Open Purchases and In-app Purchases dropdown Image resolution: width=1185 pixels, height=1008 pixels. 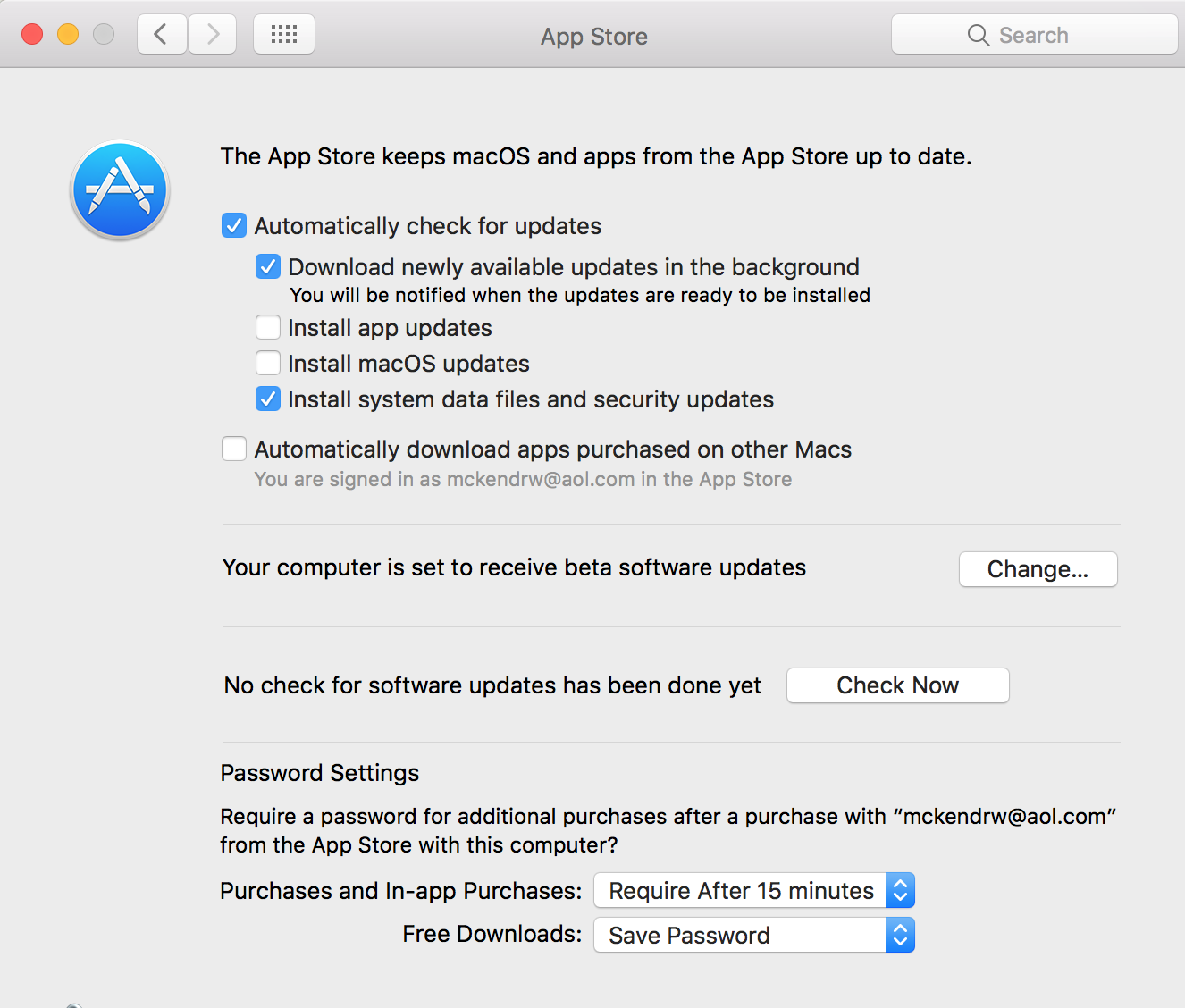[754, 890]
